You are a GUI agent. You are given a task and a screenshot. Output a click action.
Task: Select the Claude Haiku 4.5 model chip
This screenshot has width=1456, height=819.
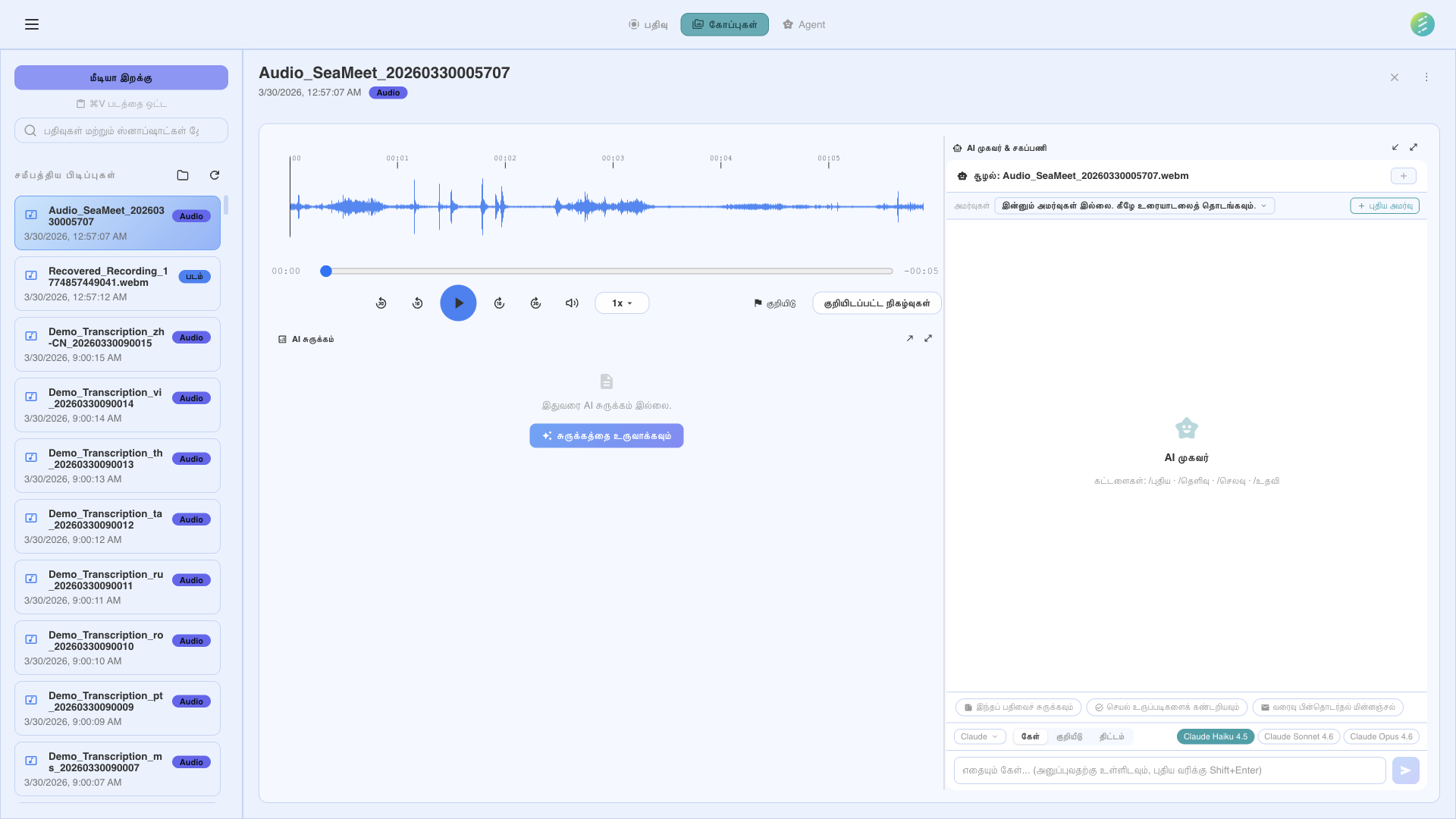click(x=1214, y=736)
